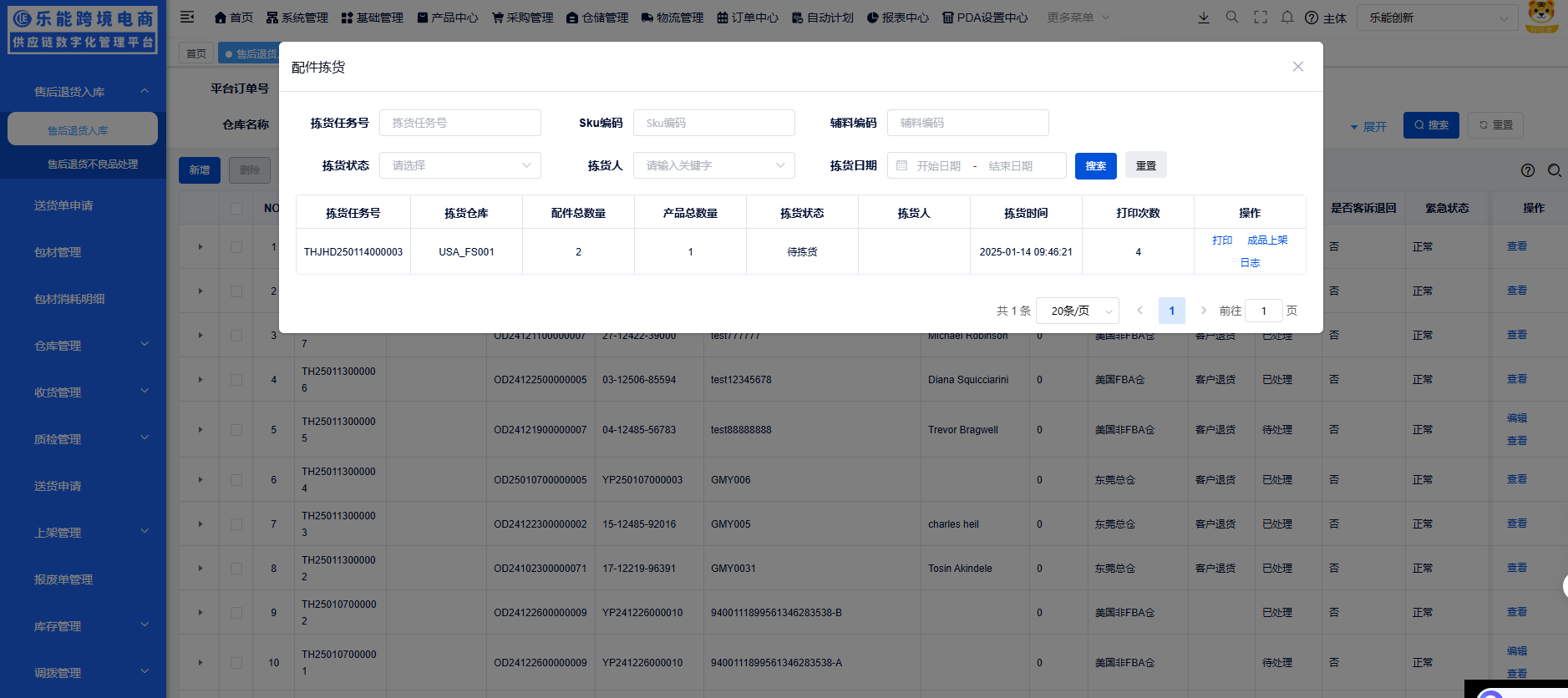Open the 拣货状态 dropdown
The image size is (1568, 698).
459,165
